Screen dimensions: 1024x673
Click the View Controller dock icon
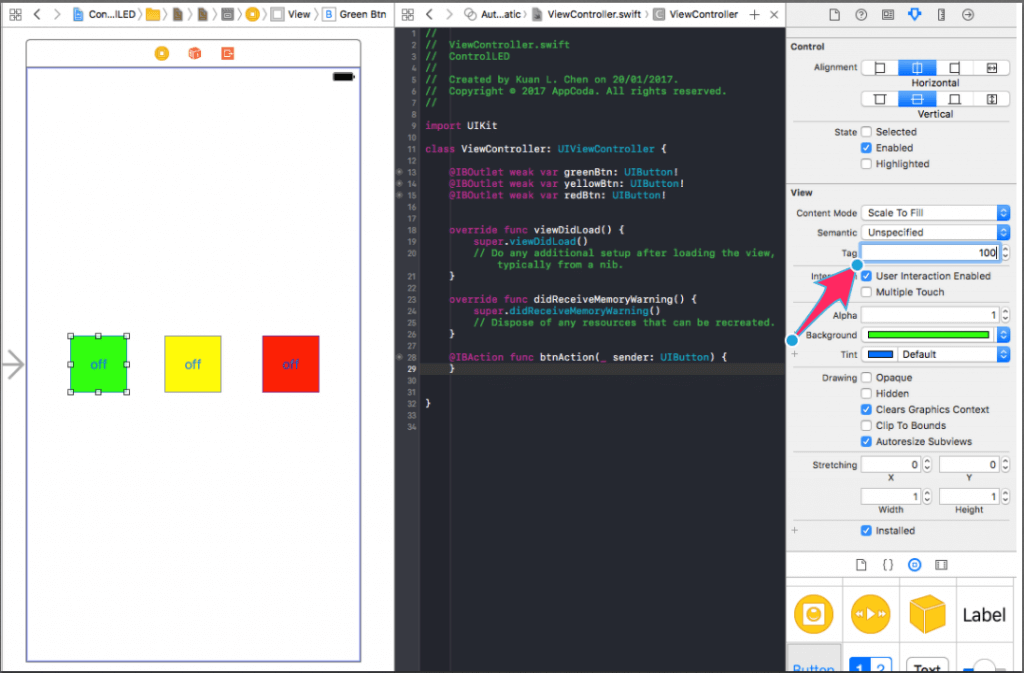pos(161,54)
